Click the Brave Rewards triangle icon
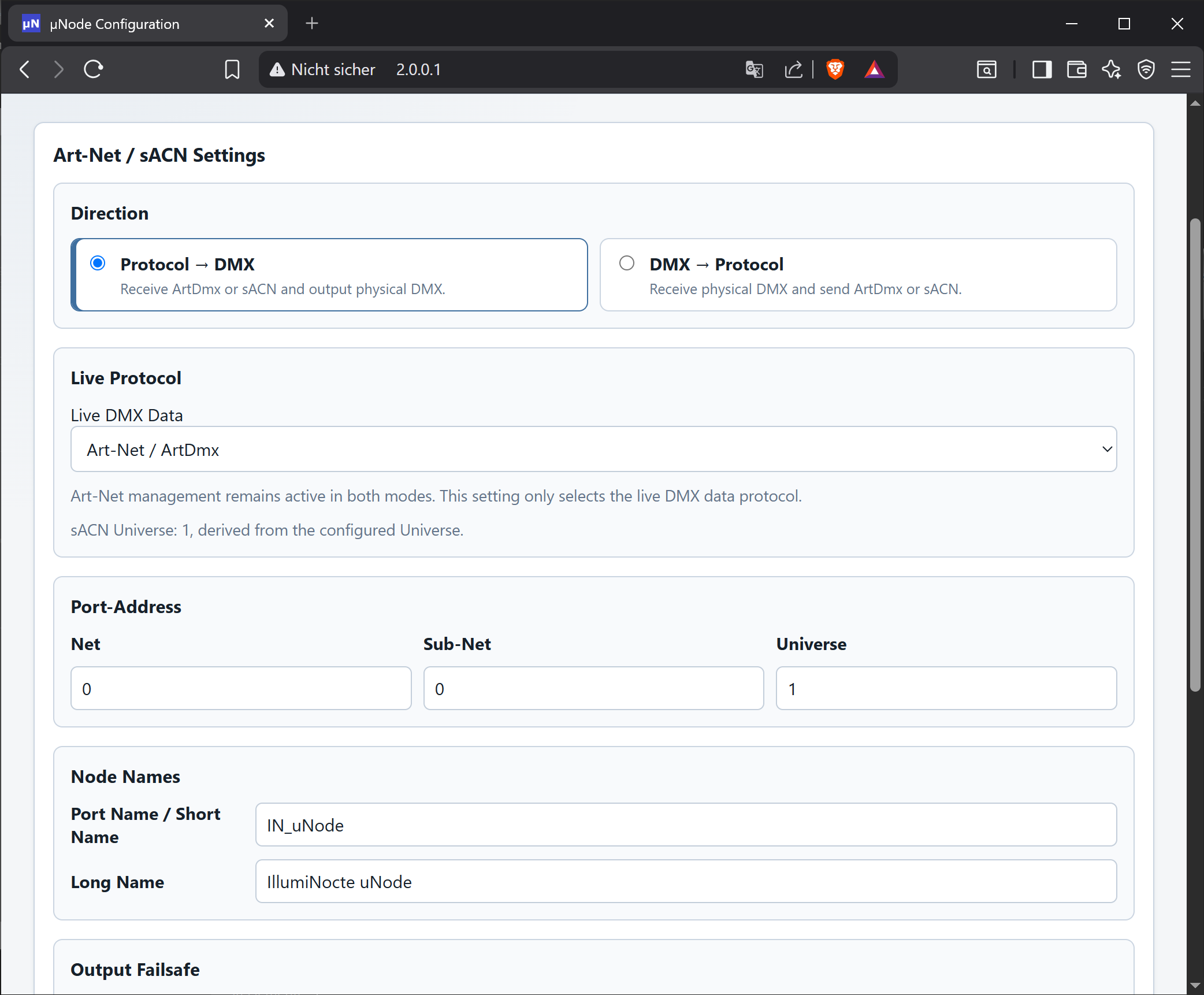1204x995 pixels. 874,69
